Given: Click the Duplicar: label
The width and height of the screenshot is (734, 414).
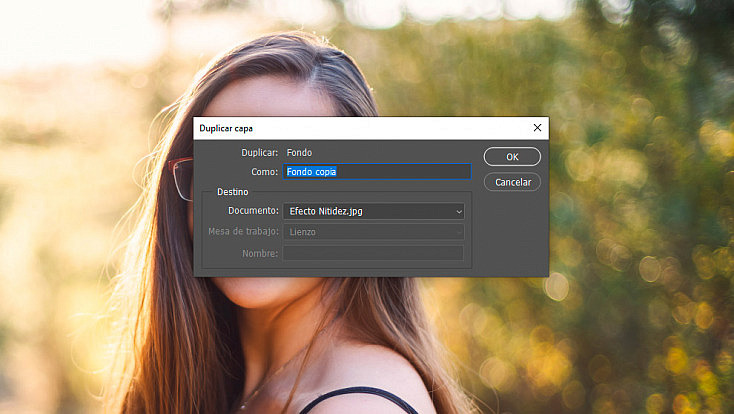Looking at the screenshot, I should 259,153.
